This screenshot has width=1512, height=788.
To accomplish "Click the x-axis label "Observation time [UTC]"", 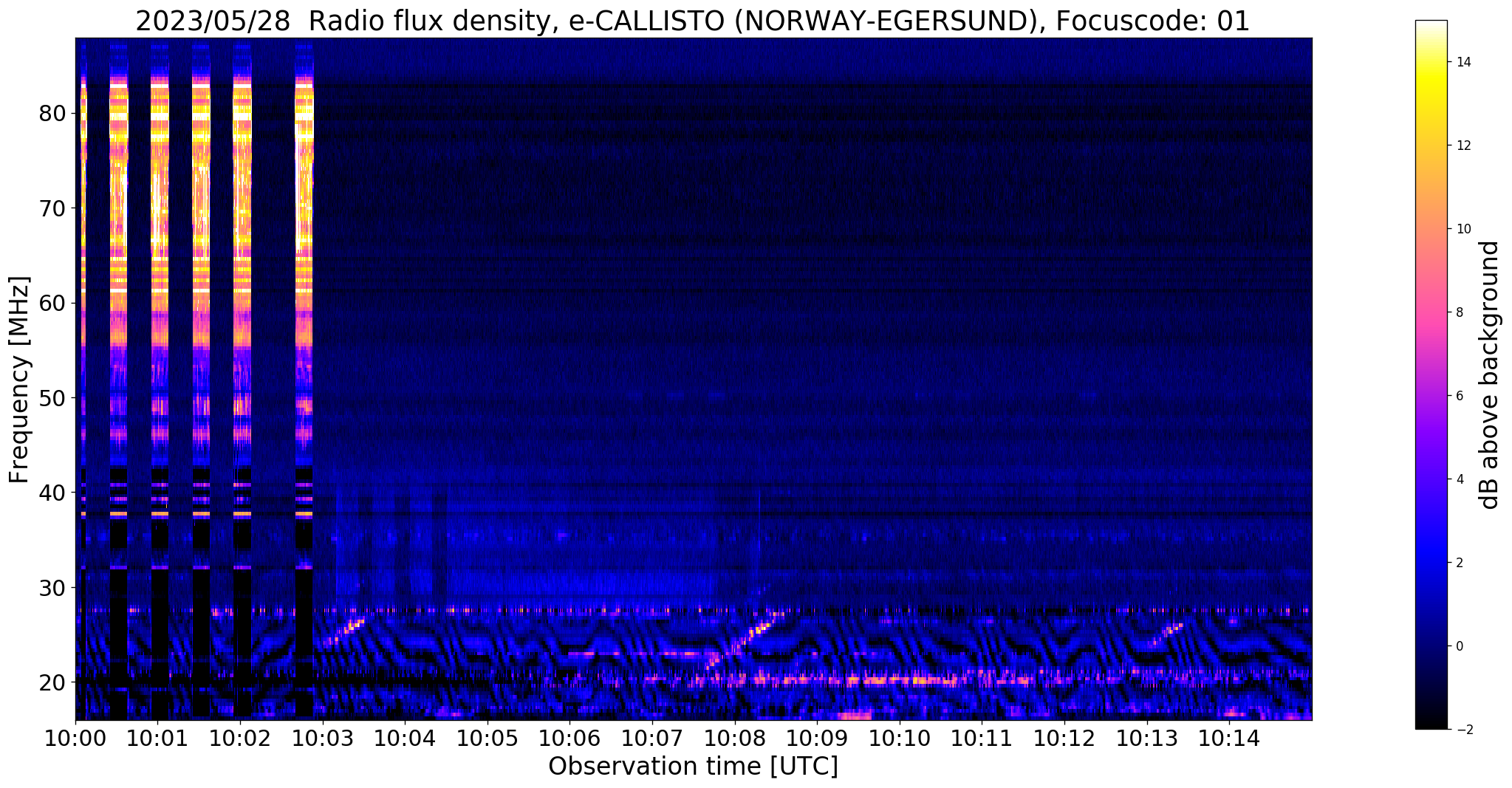I will click(693, 767).
